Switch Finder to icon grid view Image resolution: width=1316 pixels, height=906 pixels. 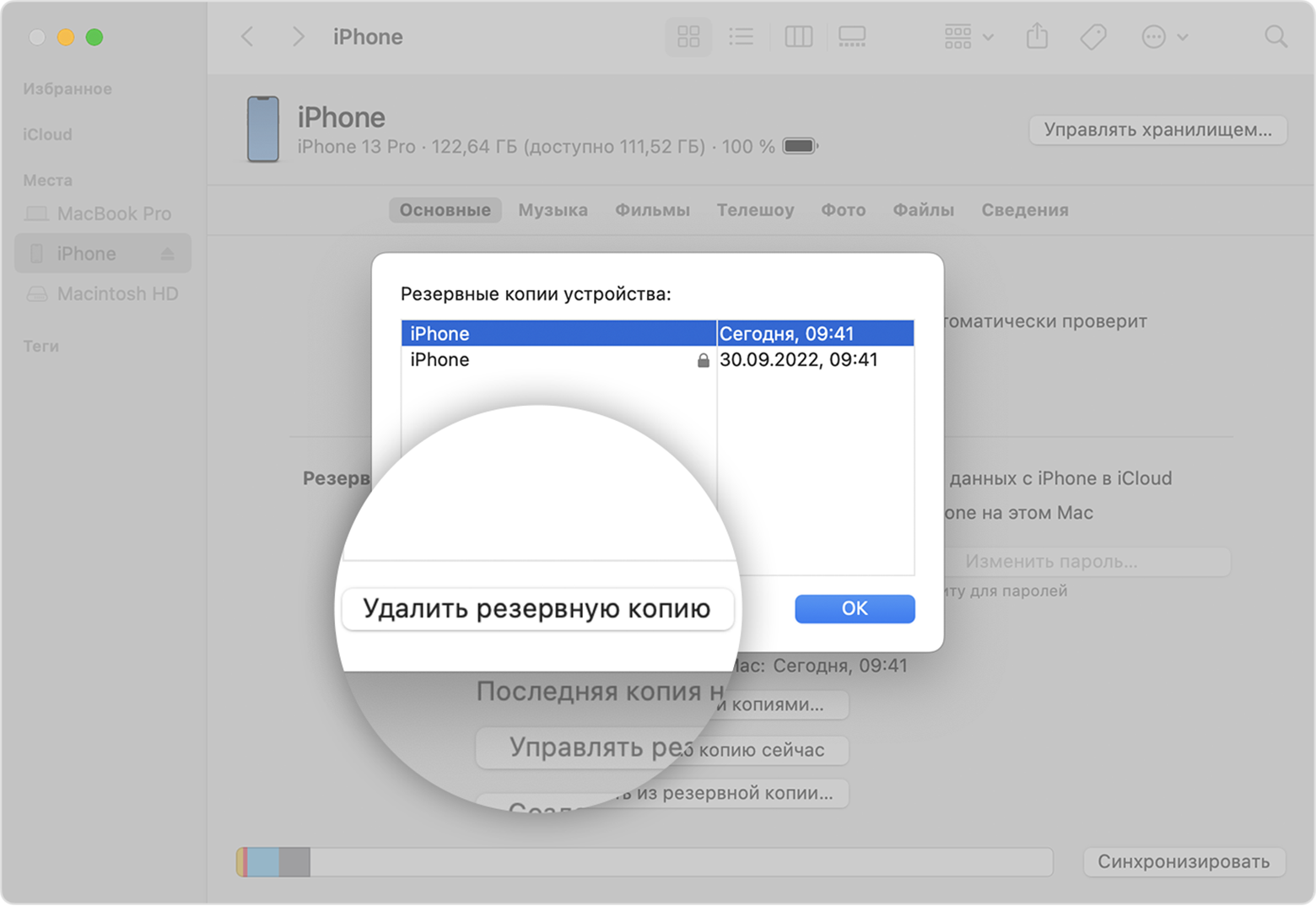pyautogui.click(x=688, y=37)
